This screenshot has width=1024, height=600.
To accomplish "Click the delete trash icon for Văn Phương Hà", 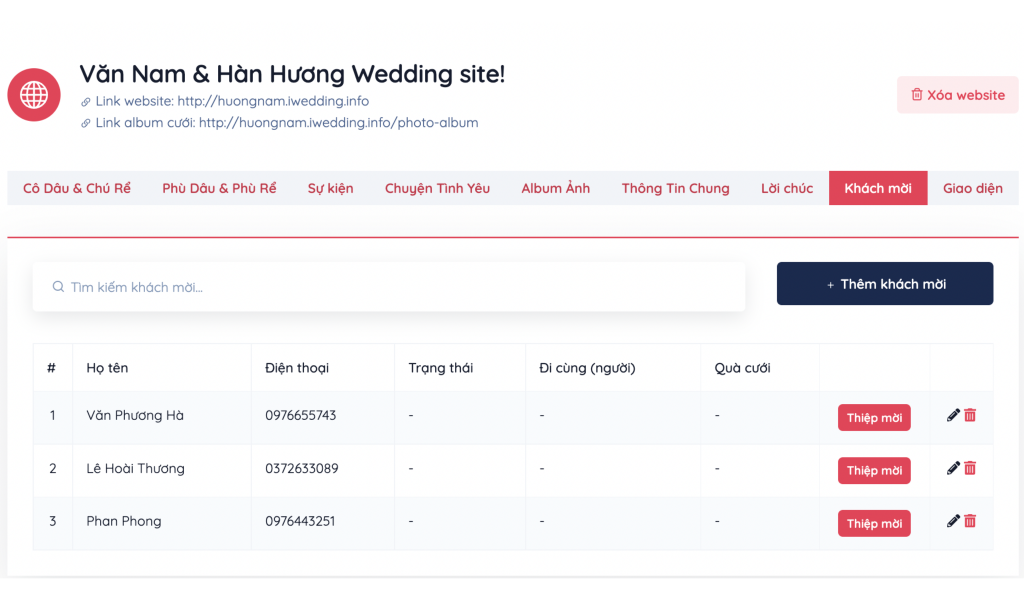I will pyautogui.click(x=970, y=416).
